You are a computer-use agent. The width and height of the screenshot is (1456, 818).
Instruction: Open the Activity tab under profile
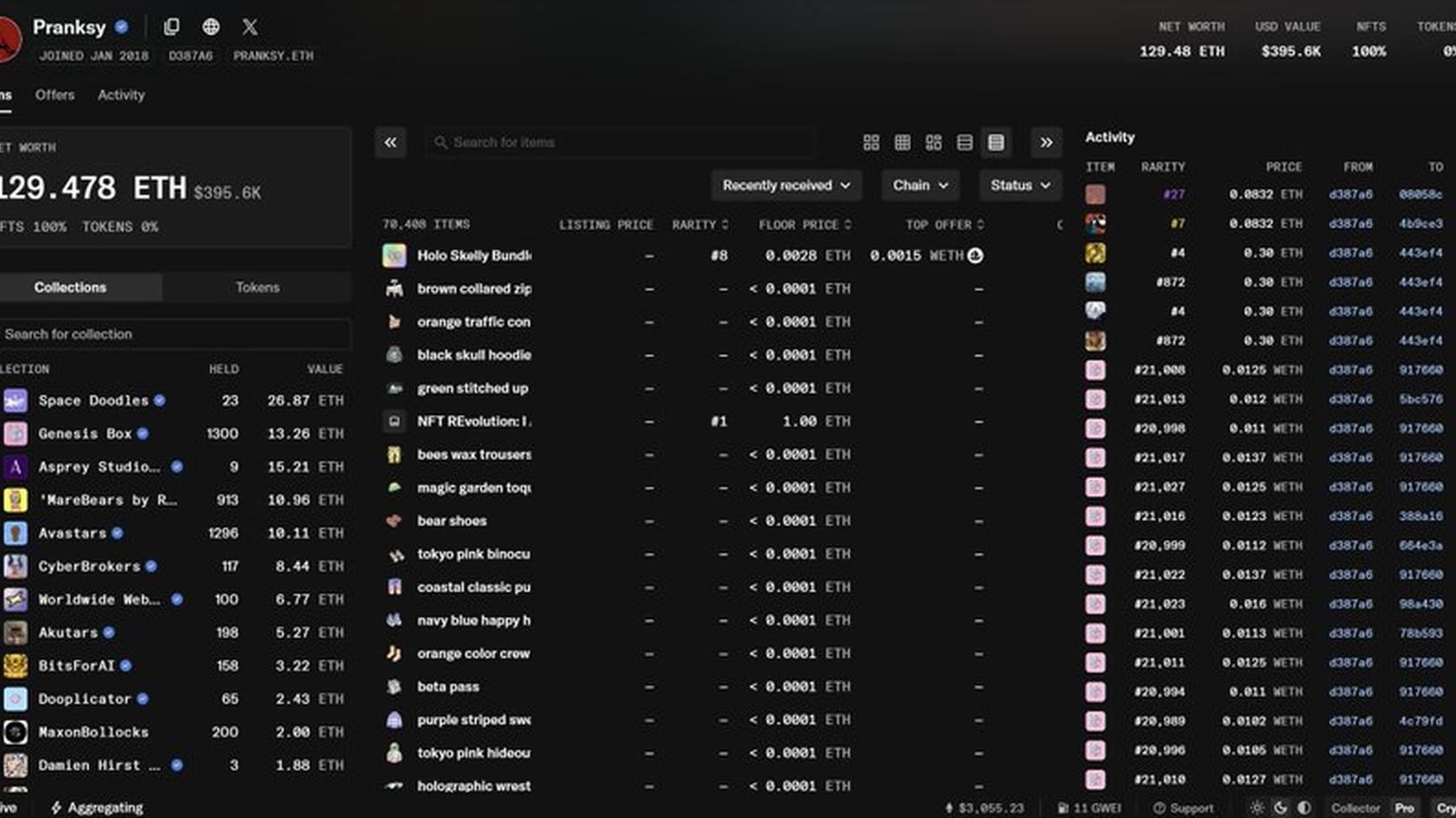[x=121, y=94]
